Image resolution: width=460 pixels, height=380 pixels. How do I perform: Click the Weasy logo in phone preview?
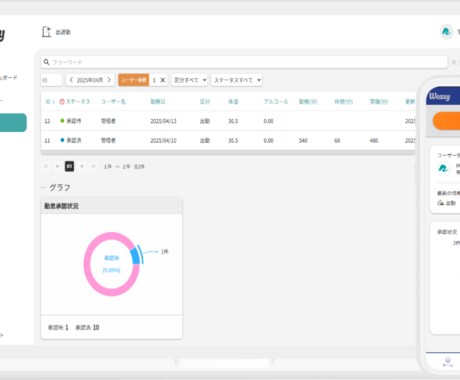pyautogui.click(x=440, y=96)
